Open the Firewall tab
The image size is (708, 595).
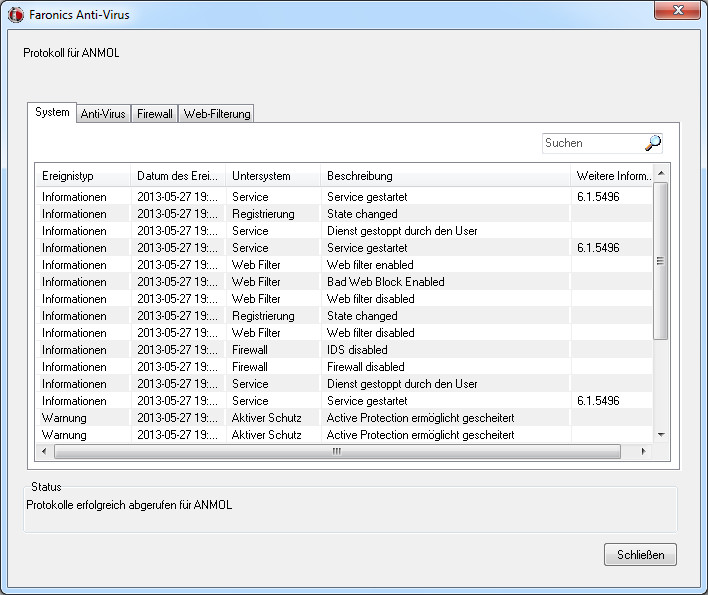[154, 114]
